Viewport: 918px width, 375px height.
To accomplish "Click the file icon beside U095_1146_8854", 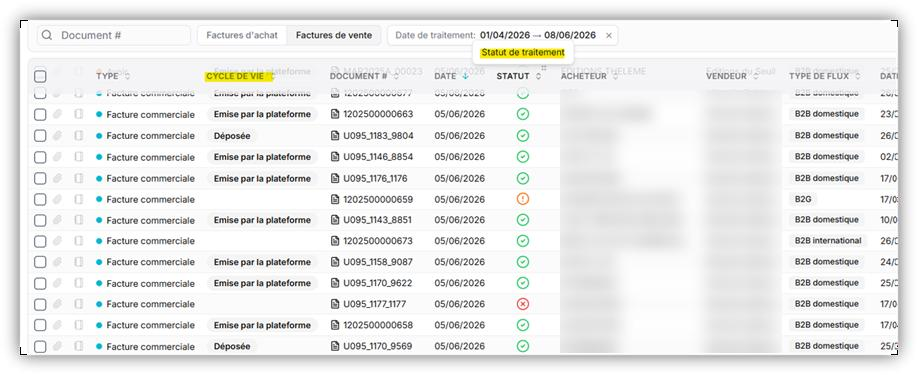I will (x=335, y=157).
